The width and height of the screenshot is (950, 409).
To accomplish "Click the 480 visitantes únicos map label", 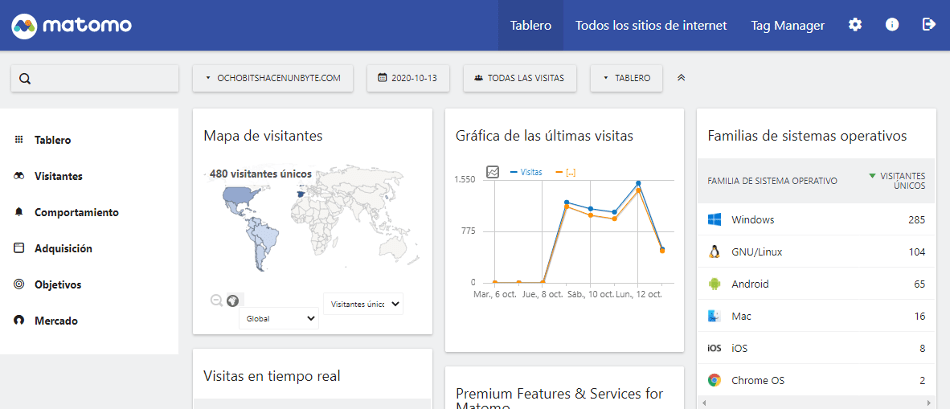I will 261,174.
